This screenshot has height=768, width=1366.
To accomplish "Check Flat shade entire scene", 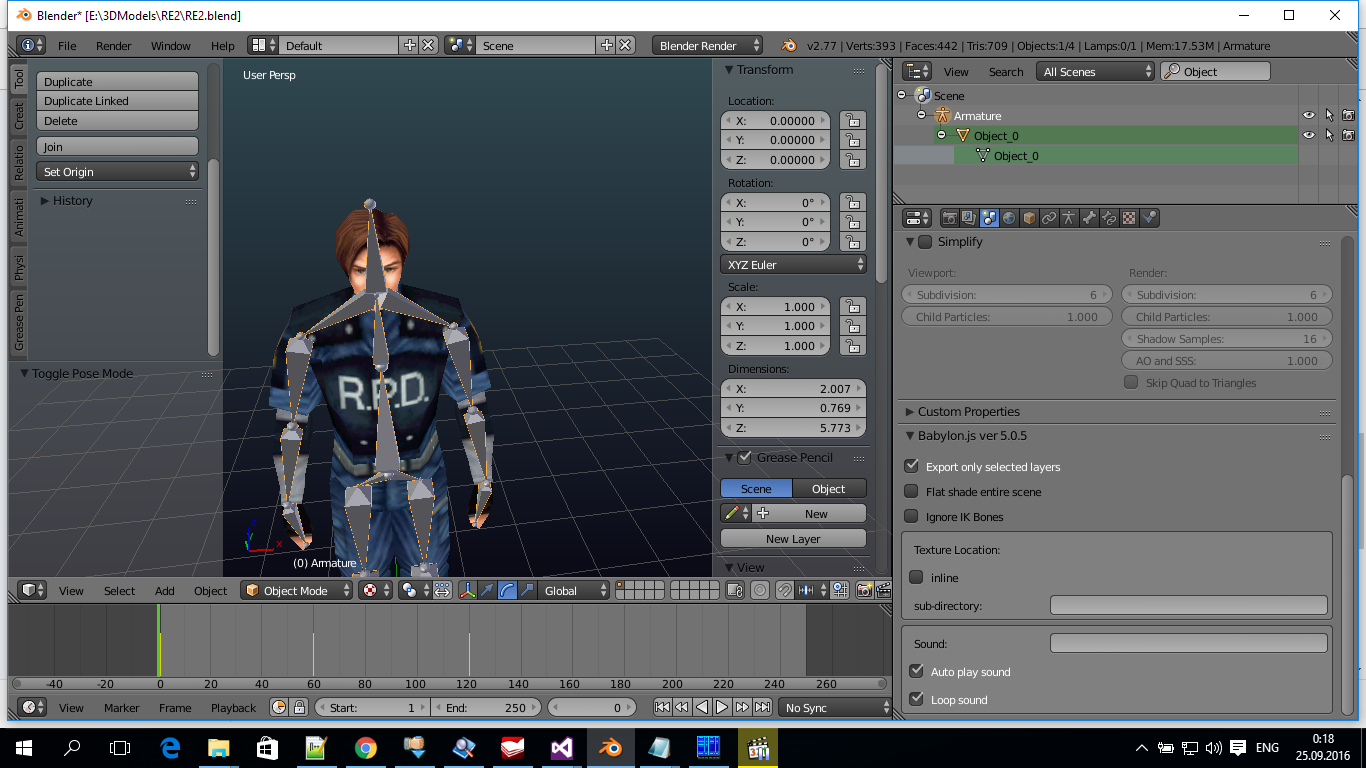I will pos(911,491).
